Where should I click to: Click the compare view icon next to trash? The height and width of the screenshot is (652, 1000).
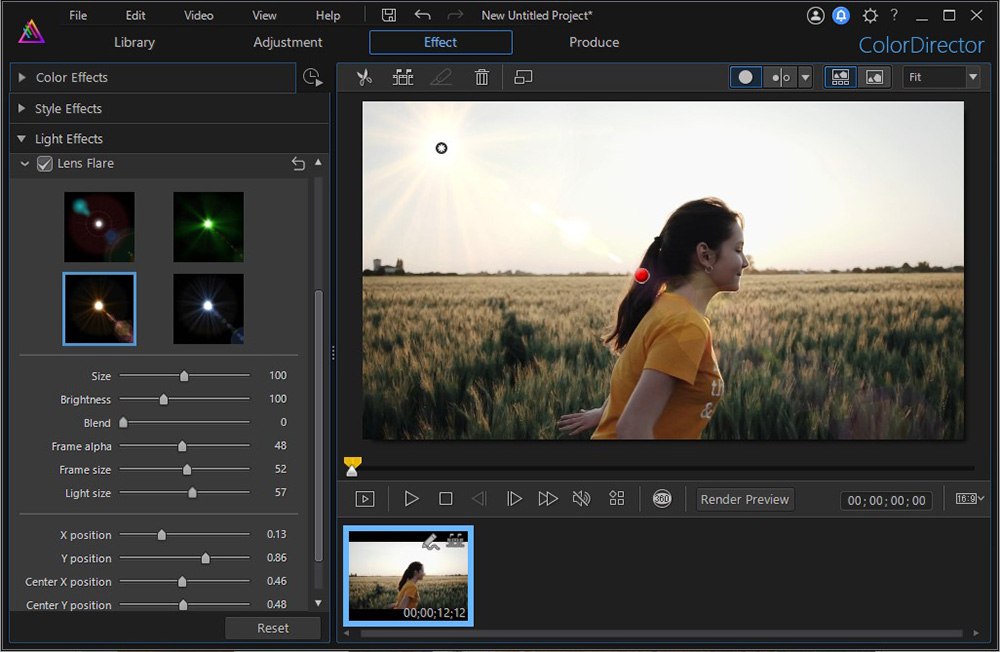click(522, 77)
